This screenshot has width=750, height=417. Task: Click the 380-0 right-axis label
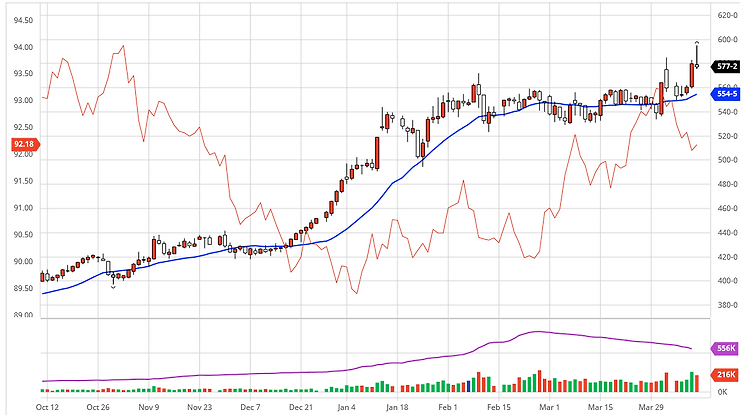[728, 305]
